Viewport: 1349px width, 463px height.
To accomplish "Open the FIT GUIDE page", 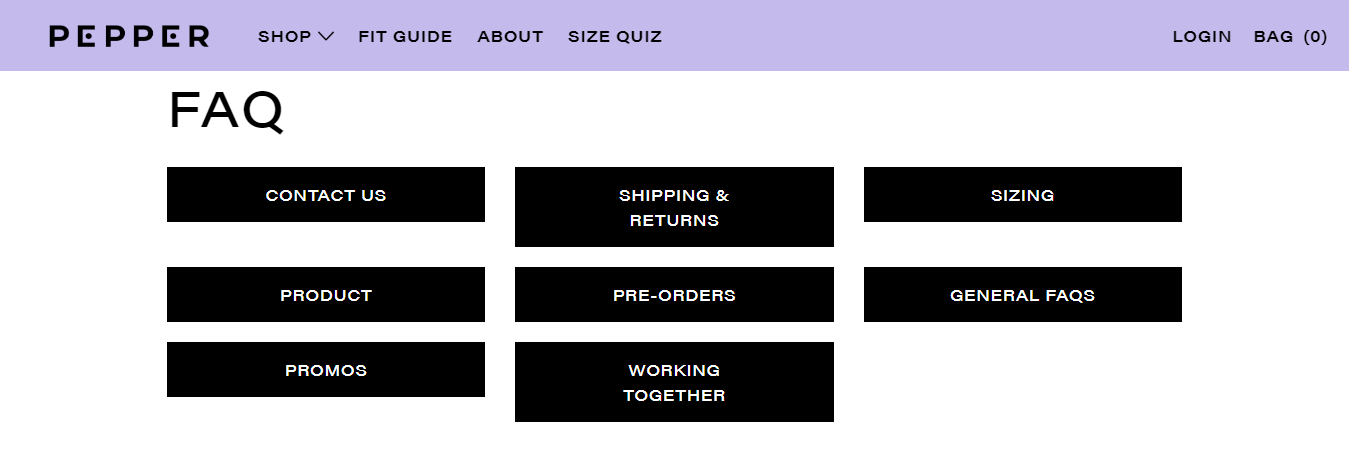I will [405, 37].
